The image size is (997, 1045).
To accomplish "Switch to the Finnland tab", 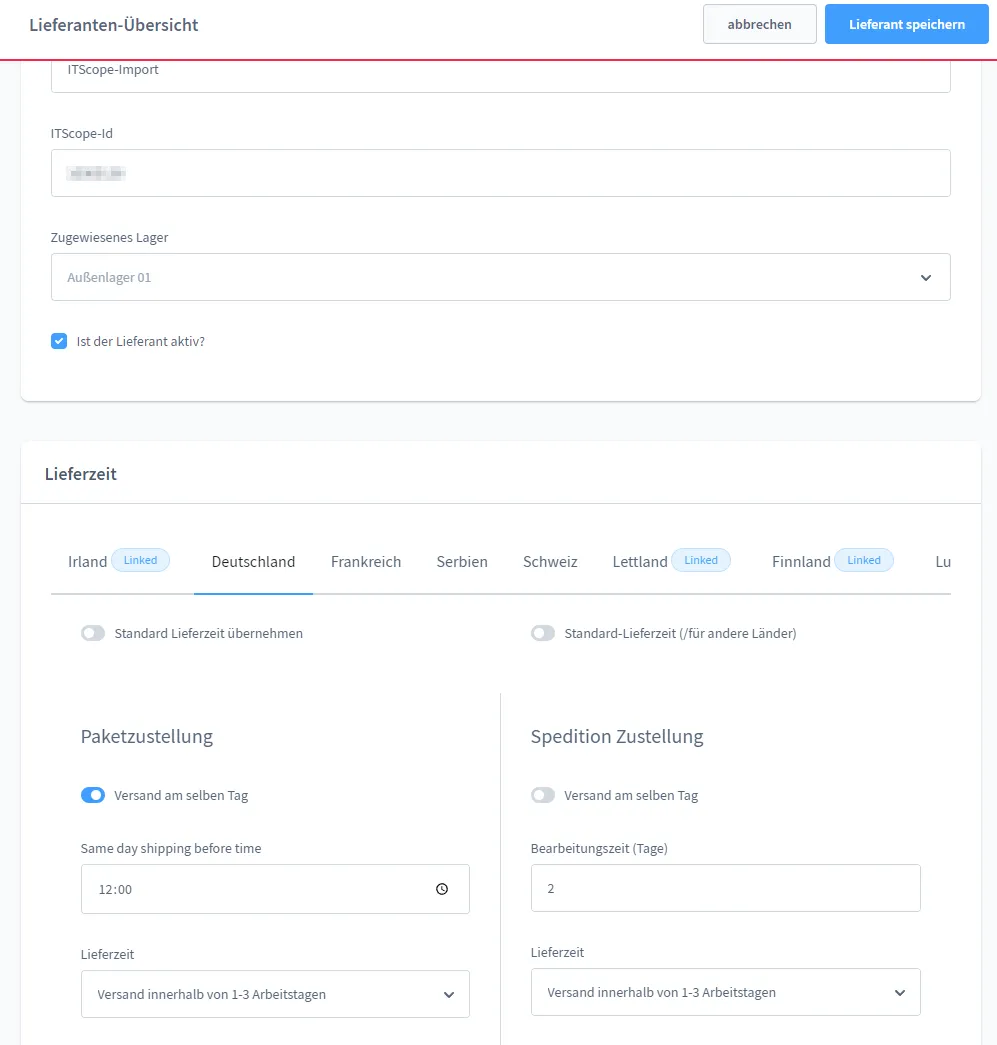I will 801,562.
